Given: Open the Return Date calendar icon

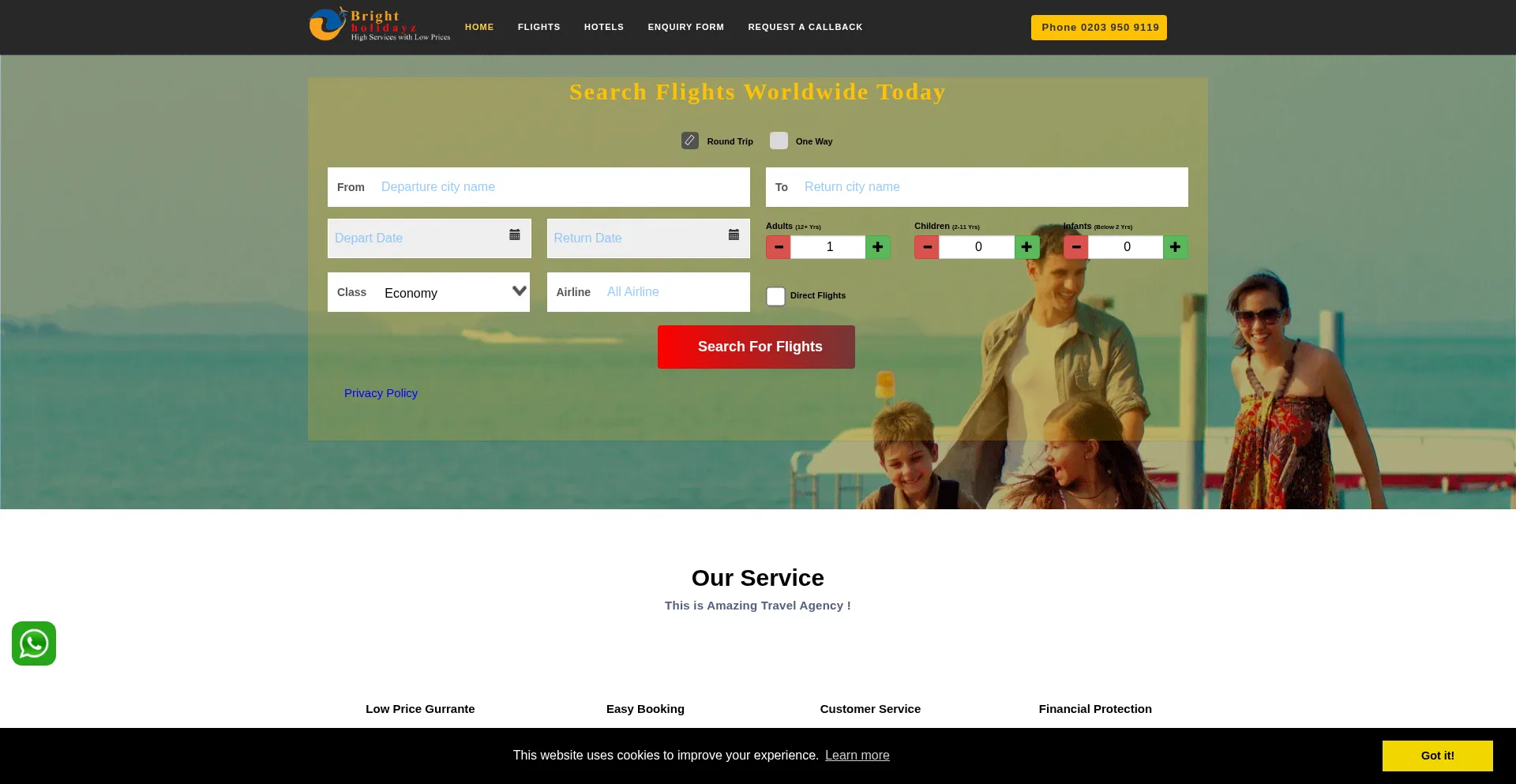Looking at the screenshot, I should [x=734, y=235].
